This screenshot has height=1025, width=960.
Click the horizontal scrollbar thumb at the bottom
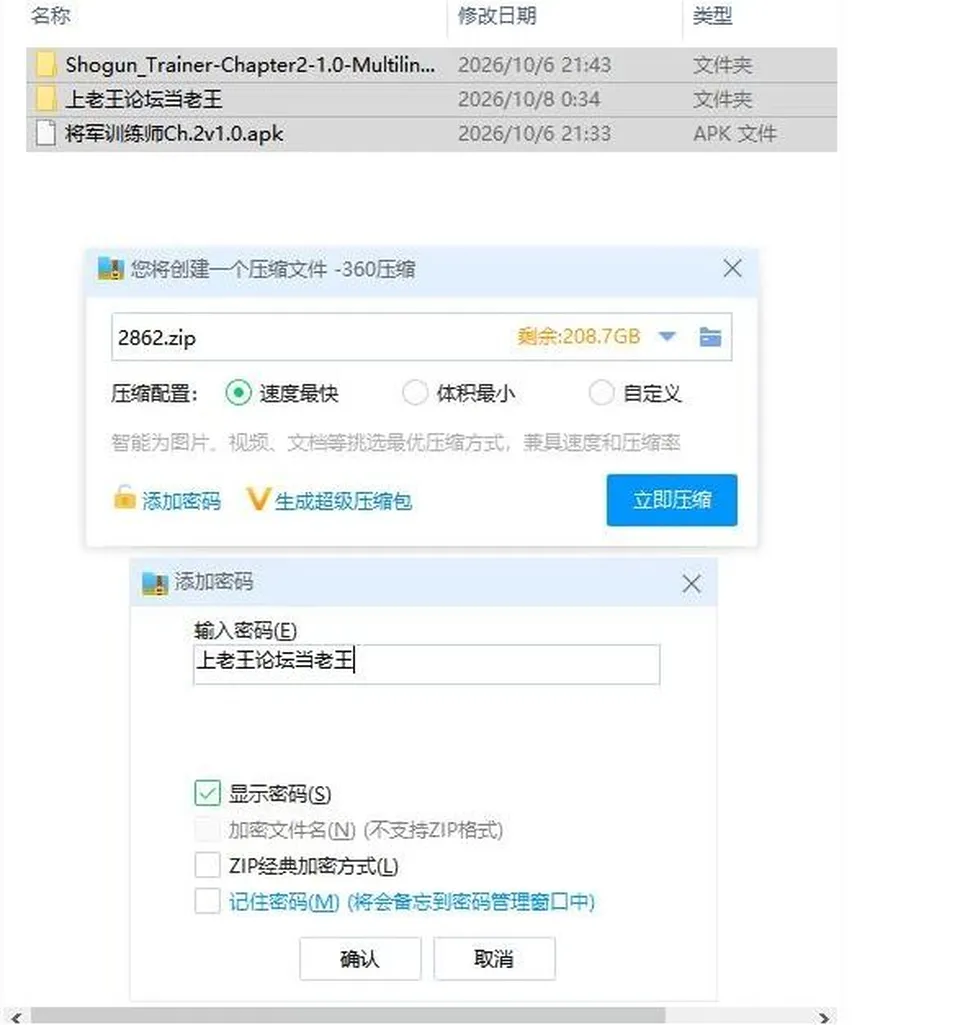[348, 1016]
